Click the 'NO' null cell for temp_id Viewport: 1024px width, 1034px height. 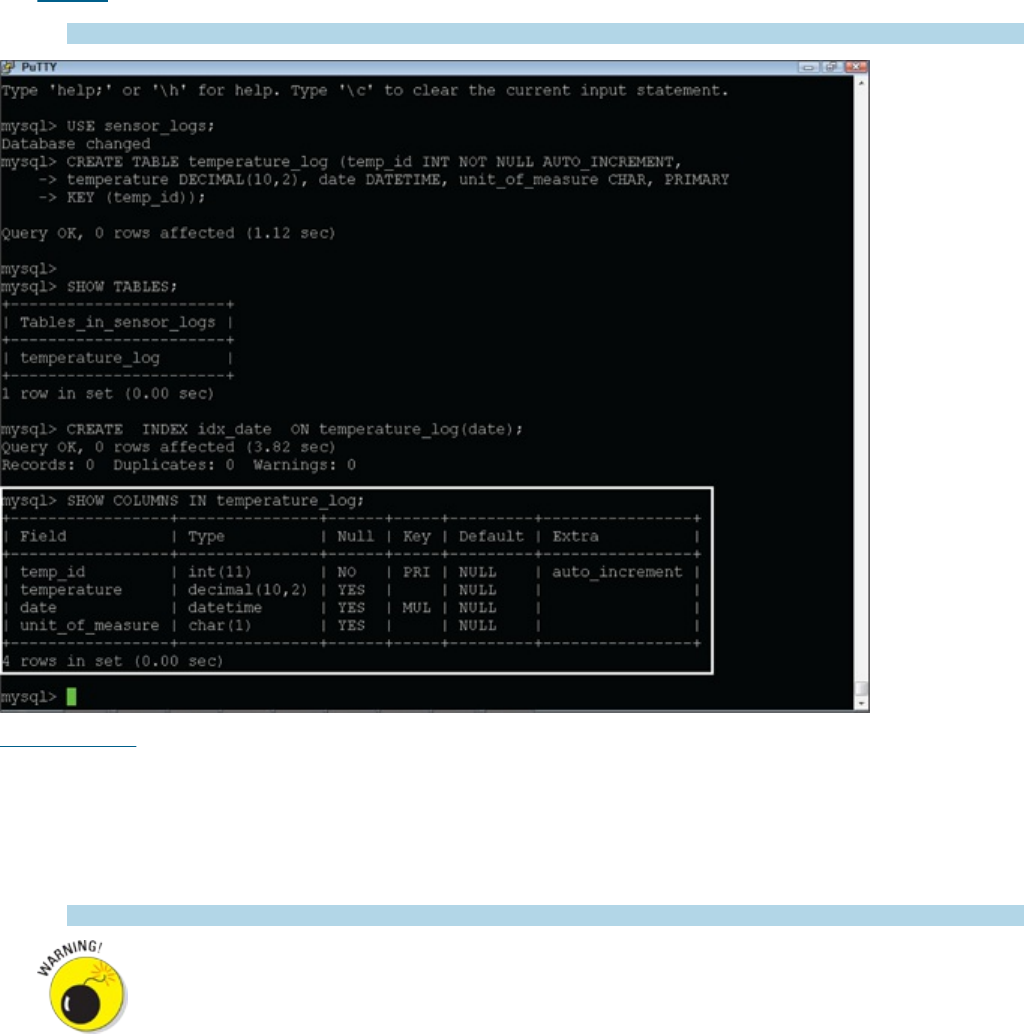point(346,572)
